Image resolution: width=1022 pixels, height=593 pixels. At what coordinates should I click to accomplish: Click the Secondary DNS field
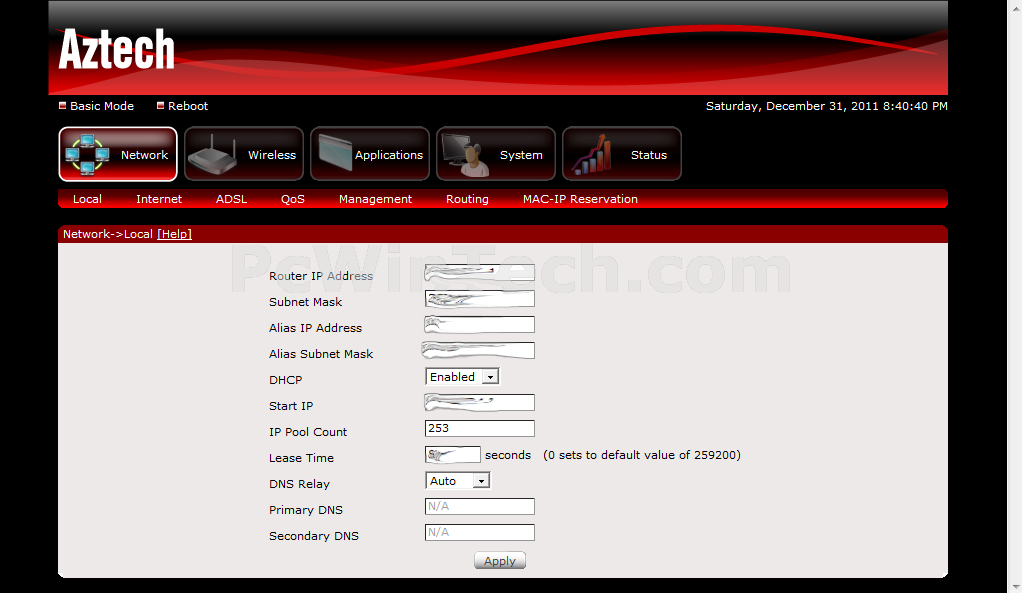(x=480, y=532)
